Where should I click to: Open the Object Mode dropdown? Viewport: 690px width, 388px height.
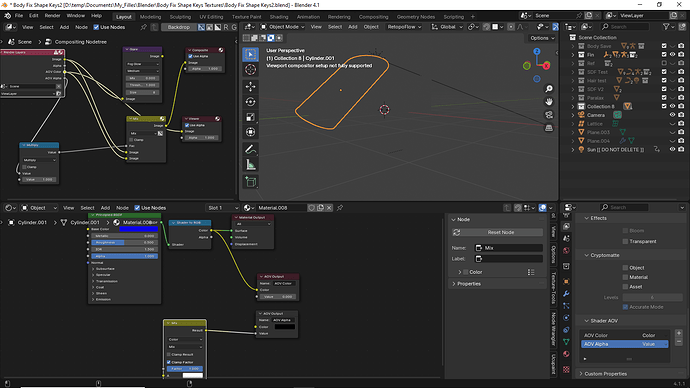(283, 27)
